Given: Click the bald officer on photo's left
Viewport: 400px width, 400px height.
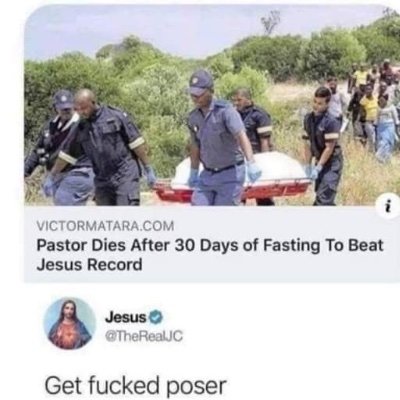Looking at the screenshot, I should coord(98,147).
